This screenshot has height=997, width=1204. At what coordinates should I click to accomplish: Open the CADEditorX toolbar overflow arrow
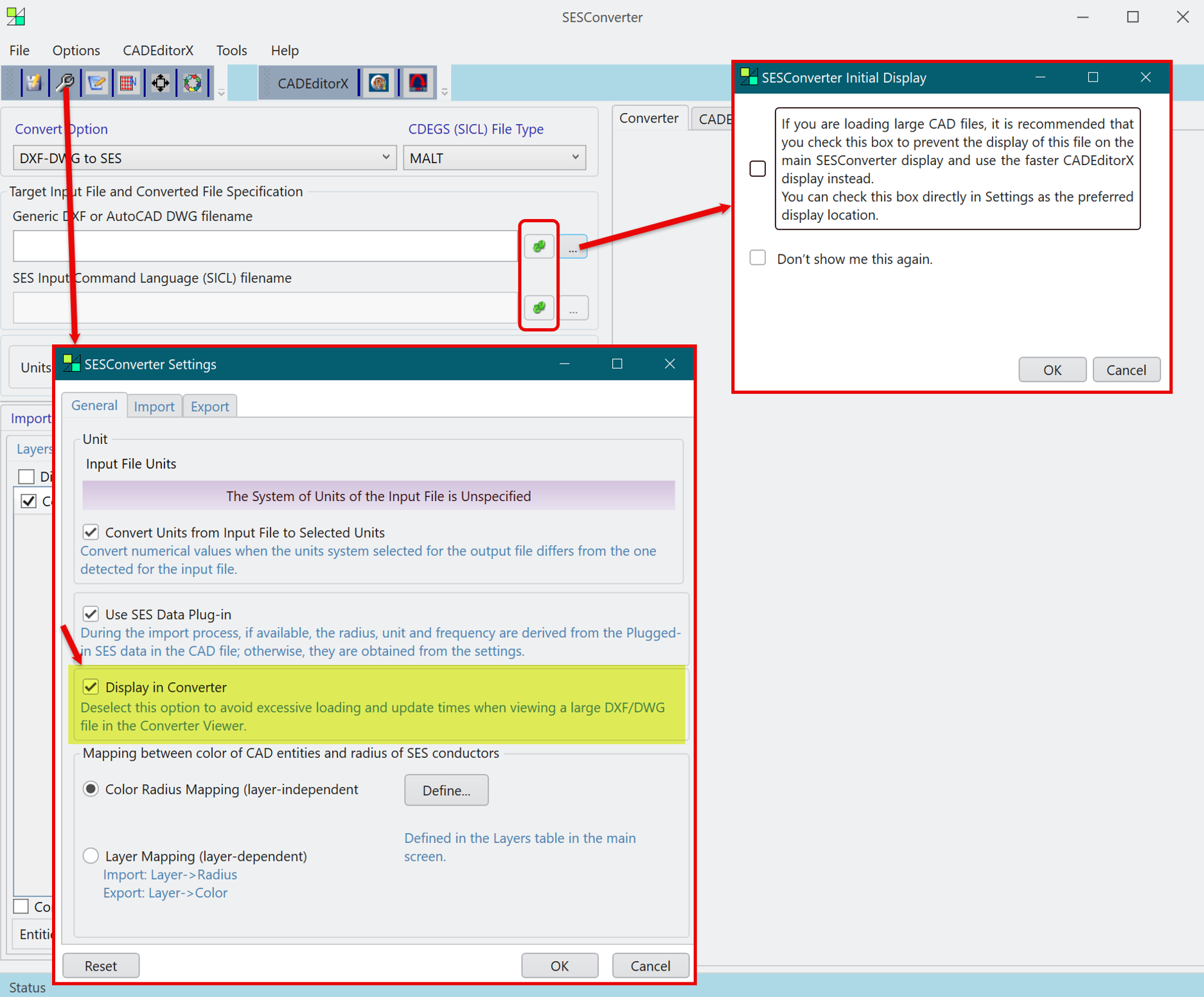pos(444,93)
